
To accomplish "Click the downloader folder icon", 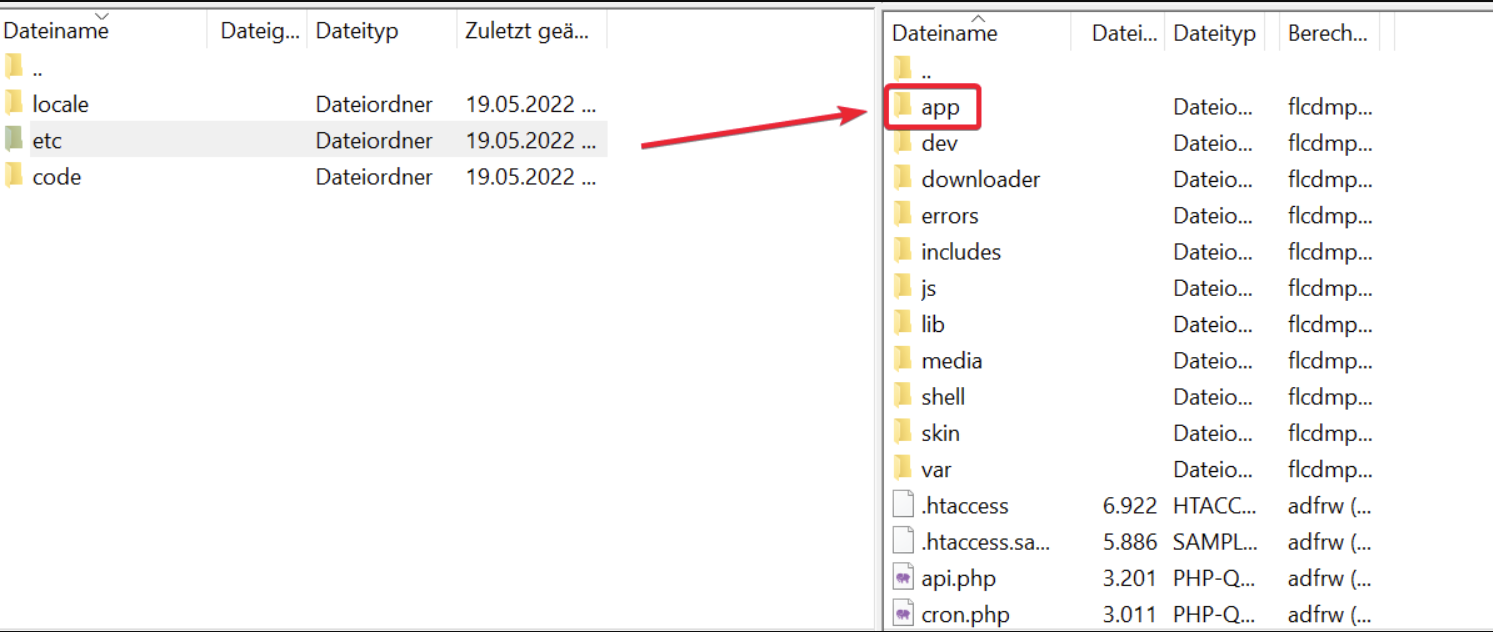I will 902,179.
